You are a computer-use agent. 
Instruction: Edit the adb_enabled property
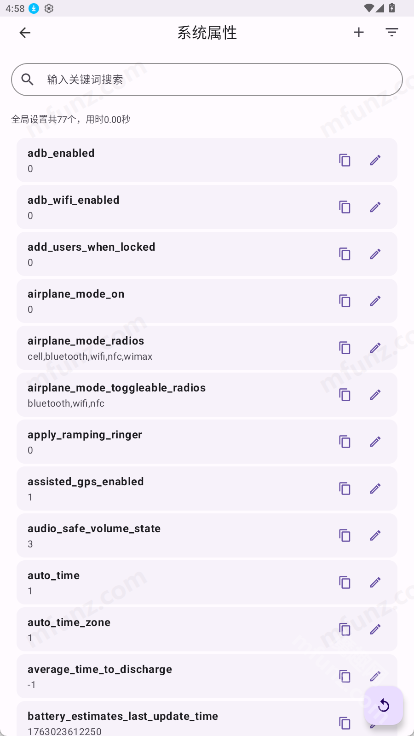[375, 160]
